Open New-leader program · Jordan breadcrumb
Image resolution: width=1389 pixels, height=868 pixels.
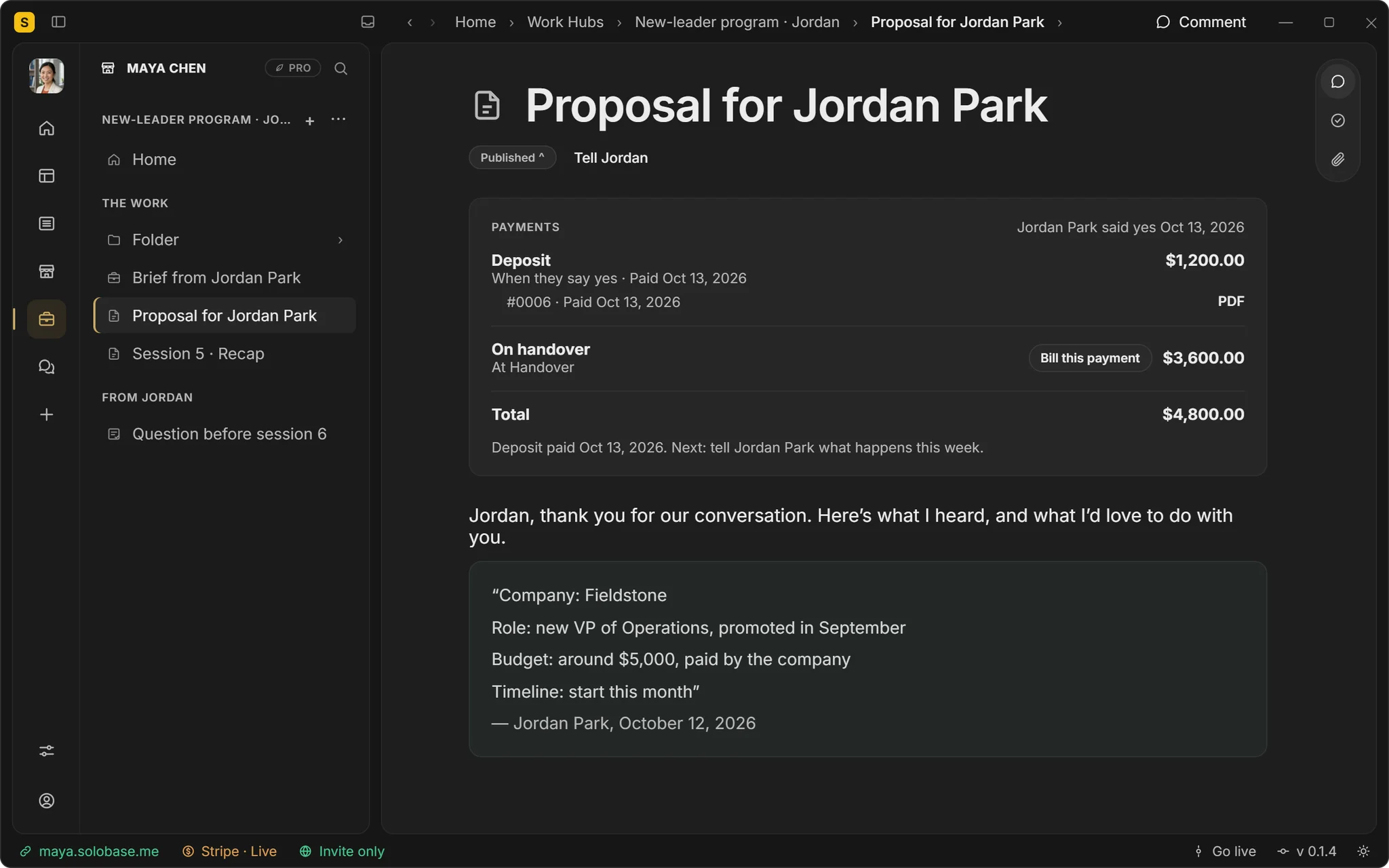pos(737,22)
